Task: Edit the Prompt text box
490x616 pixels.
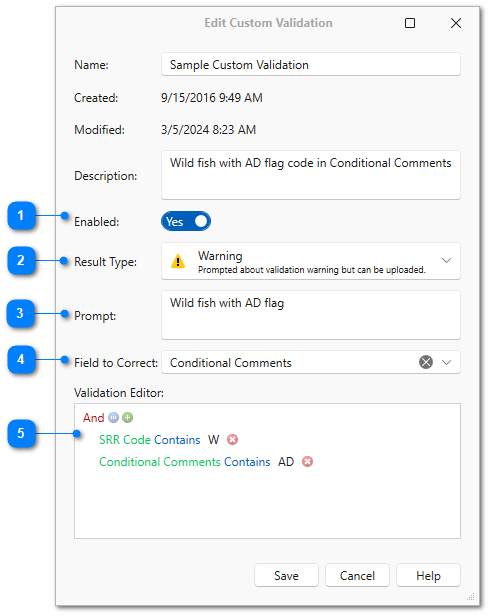Action: click(x=311, y=315)
